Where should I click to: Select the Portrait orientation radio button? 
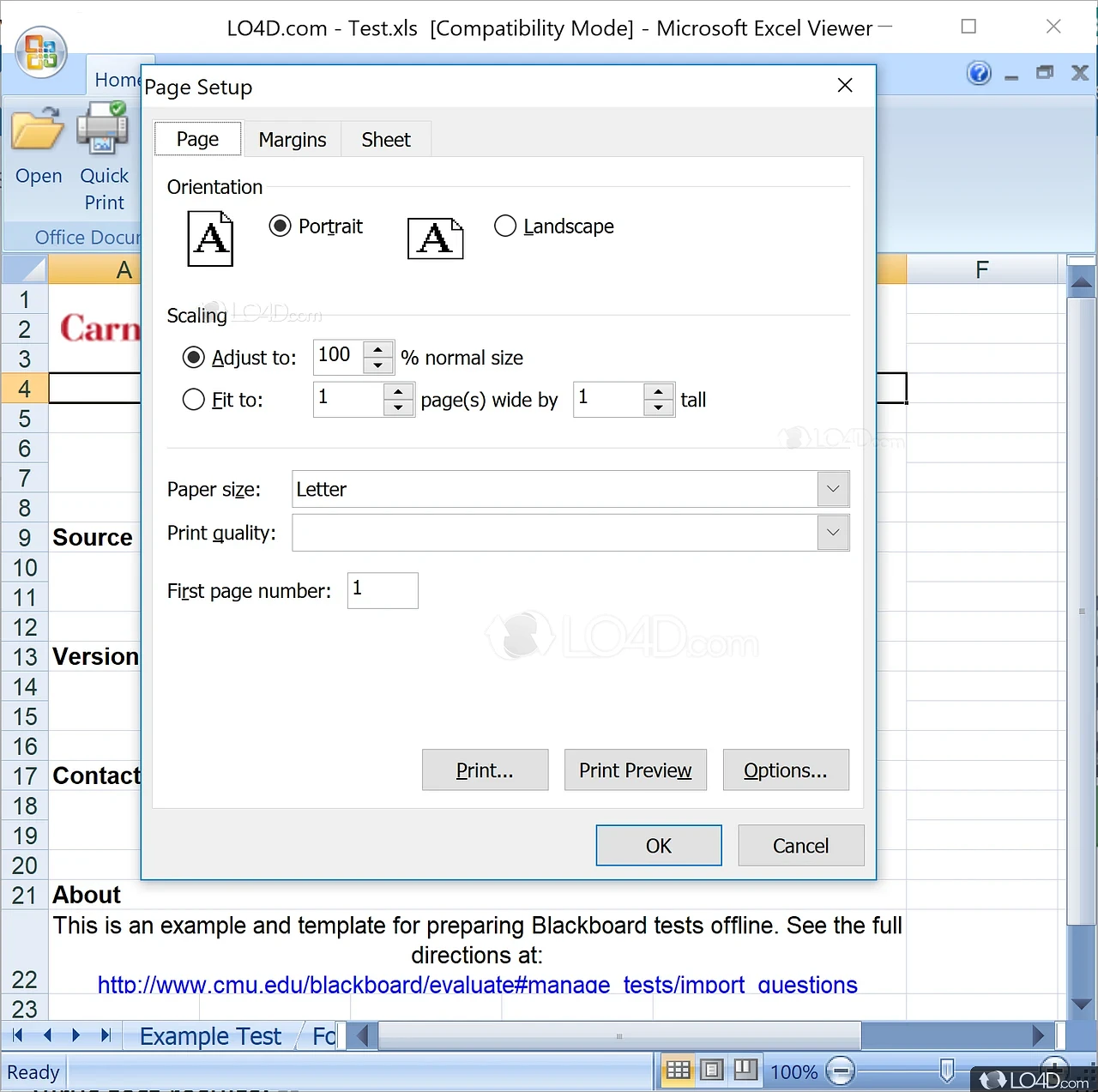click(x=281, y=226)
